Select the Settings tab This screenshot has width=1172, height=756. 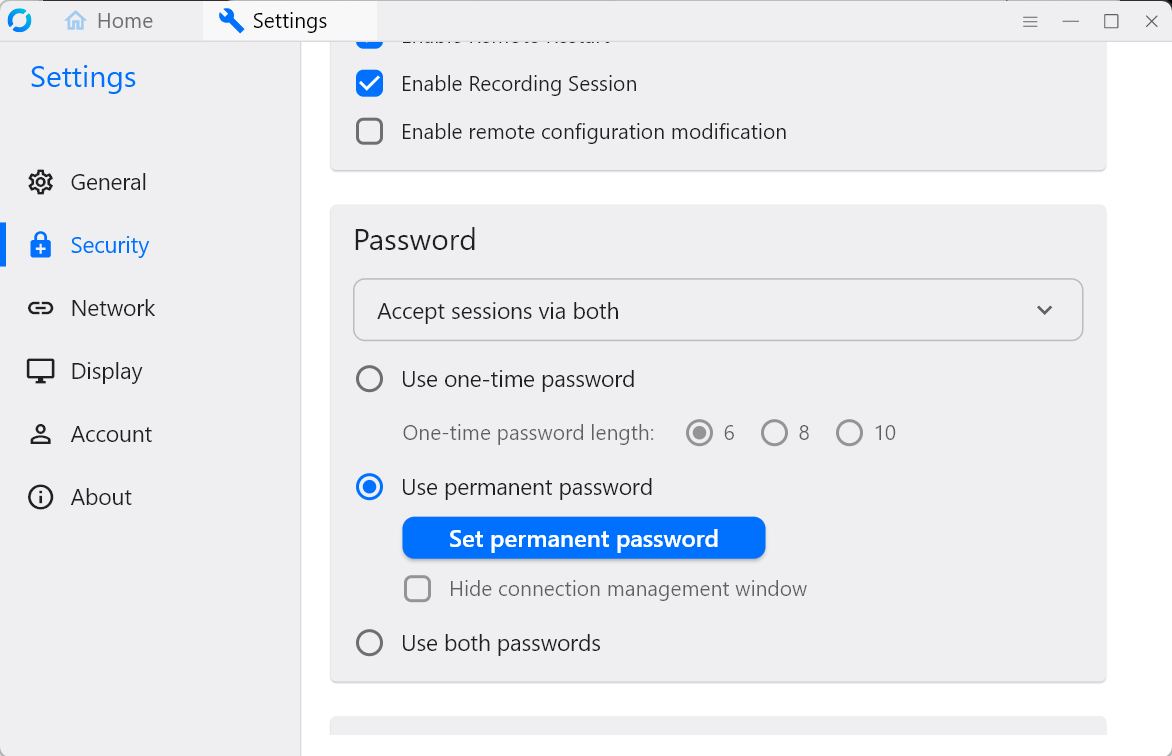point(288,20)
